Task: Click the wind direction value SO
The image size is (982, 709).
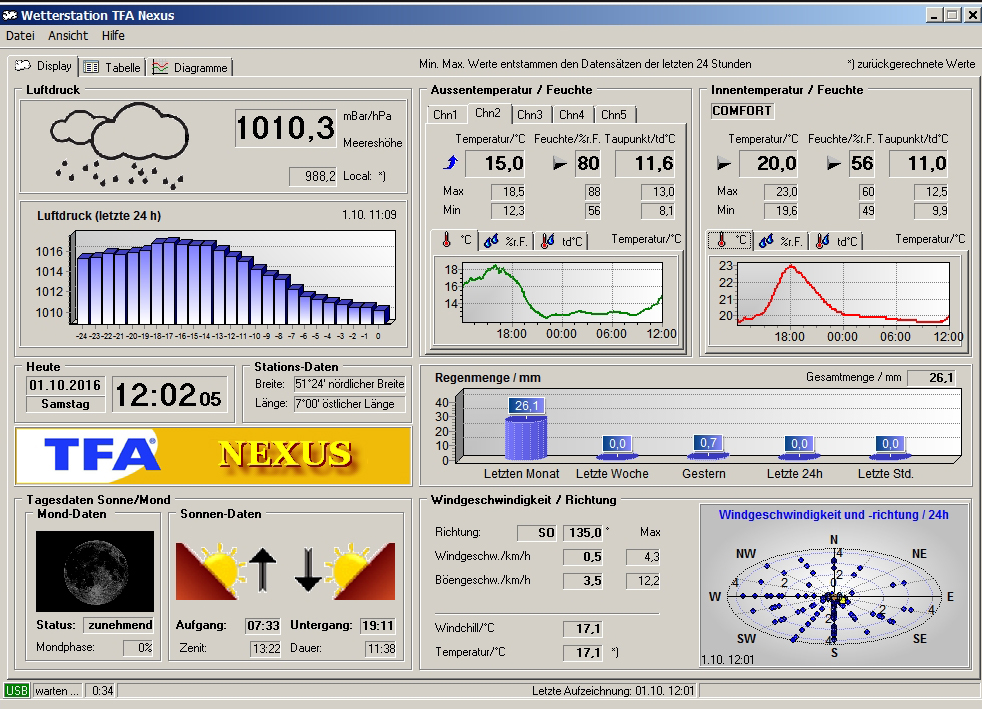Action: tap(537, 532)
